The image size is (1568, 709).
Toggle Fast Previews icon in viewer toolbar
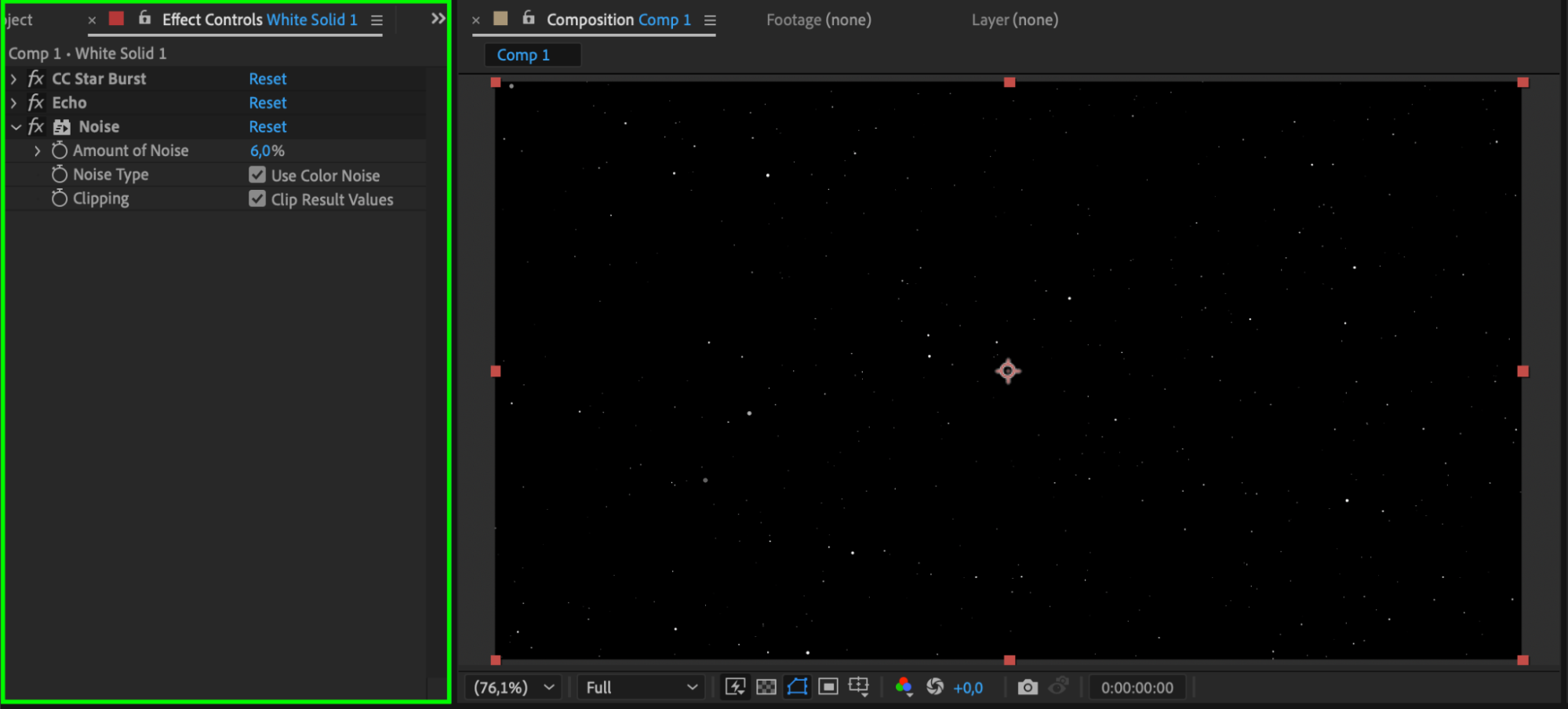pos(735,687)
